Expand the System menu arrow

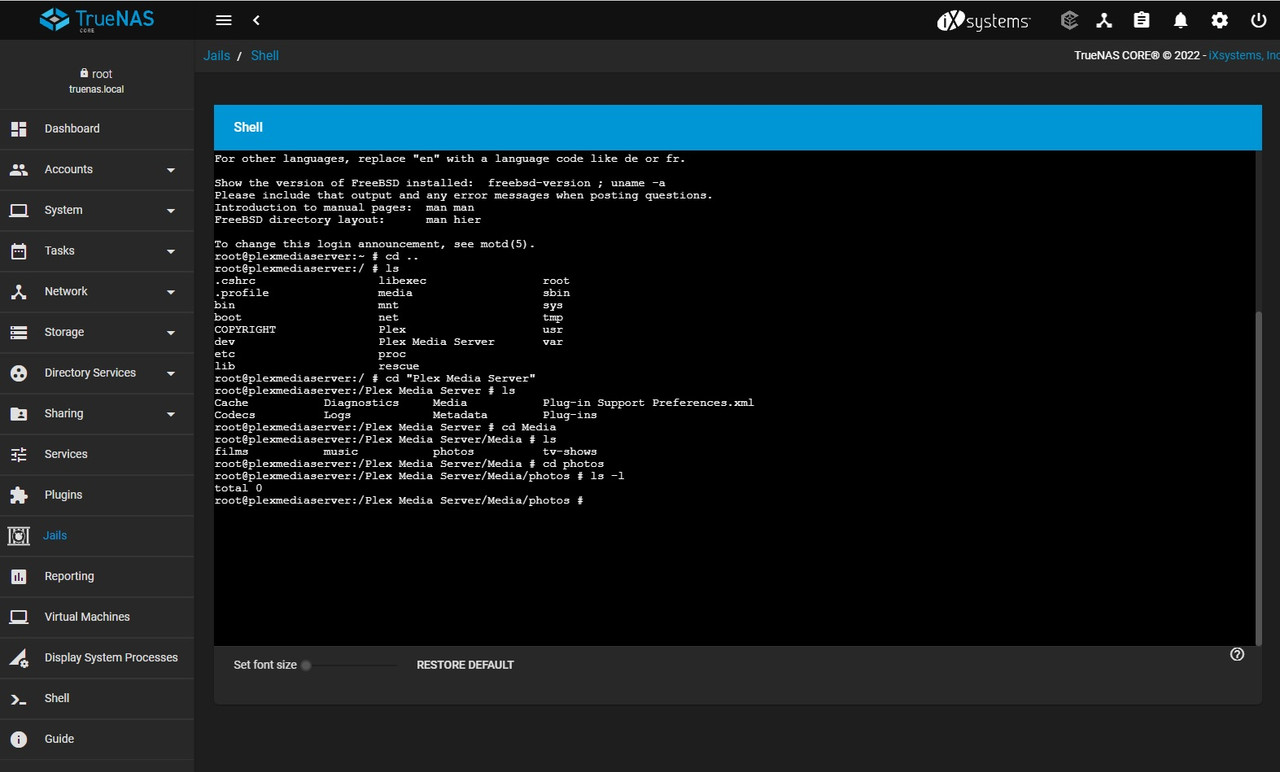171,211
